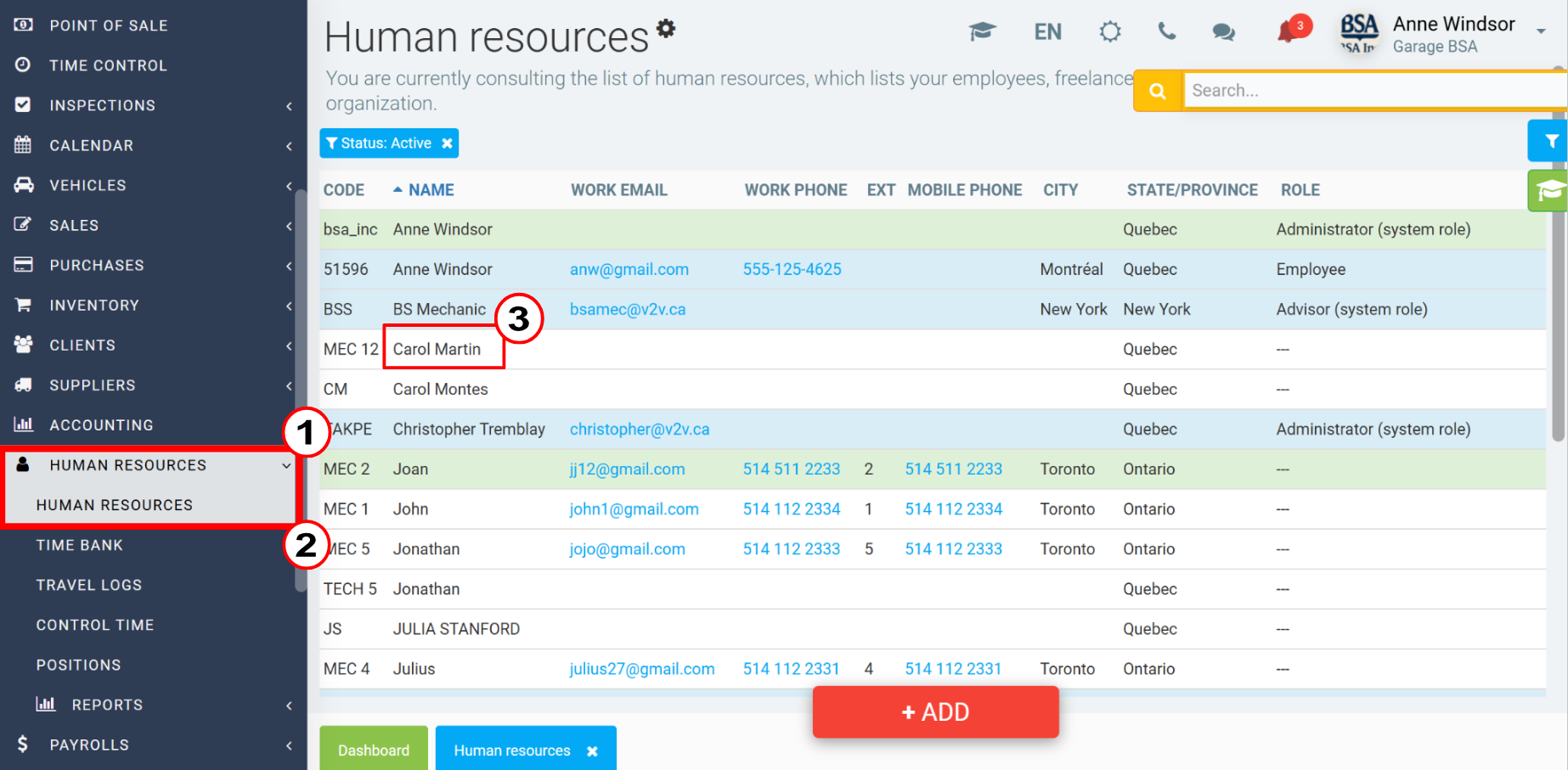Open Carol Martin employee record

pyautogui.click(x=437, y=349)
